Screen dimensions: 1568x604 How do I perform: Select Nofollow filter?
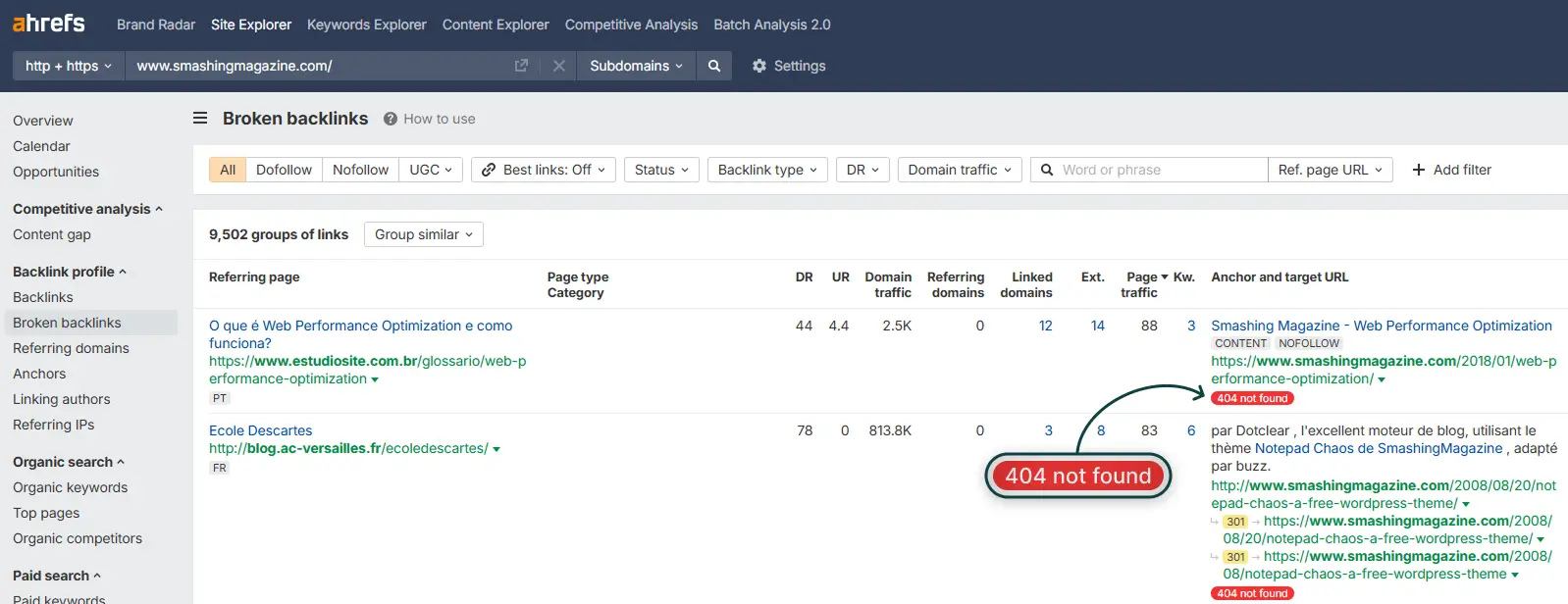pos(360,170)
